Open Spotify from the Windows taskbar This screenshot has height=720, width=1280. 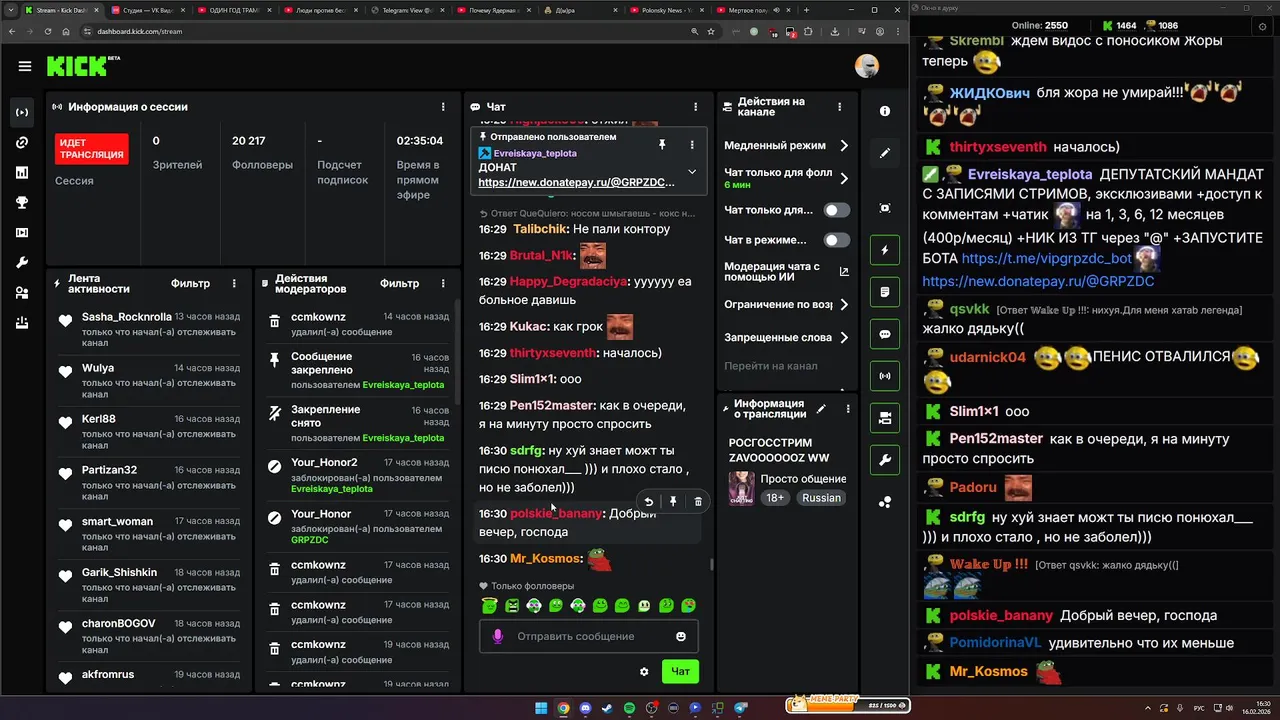pyautogui.click(x=629, y=708)
